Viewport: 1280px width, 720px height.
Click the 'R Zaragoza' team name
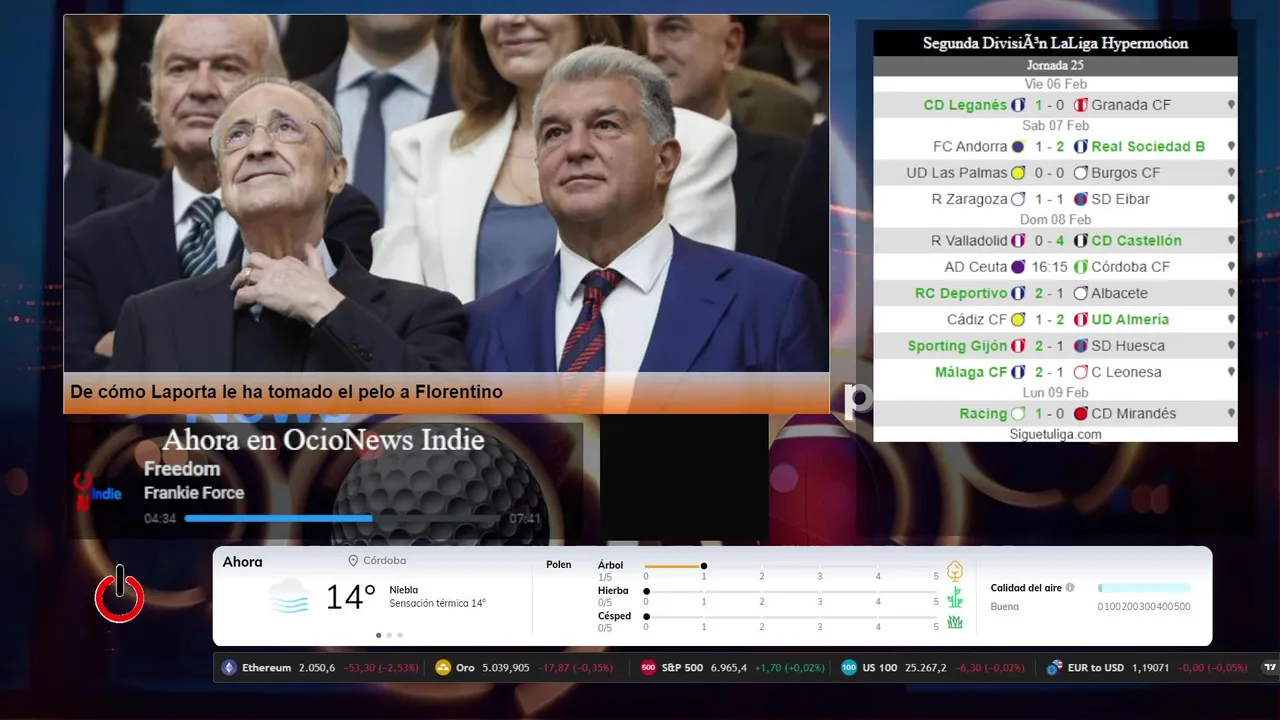tap(969, 199)
